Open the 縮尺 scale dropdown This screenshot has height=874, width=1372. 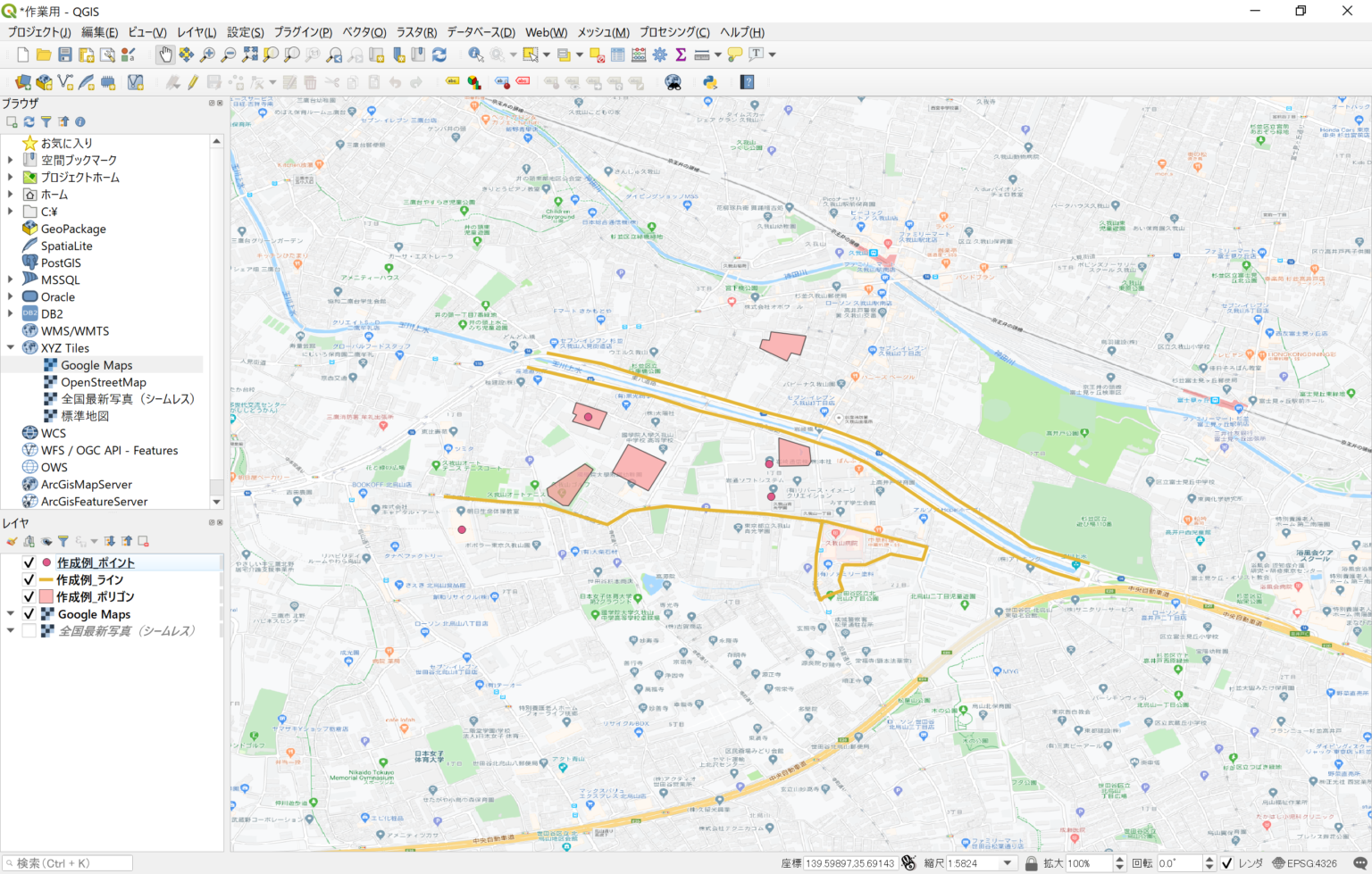click(1007, 862)
